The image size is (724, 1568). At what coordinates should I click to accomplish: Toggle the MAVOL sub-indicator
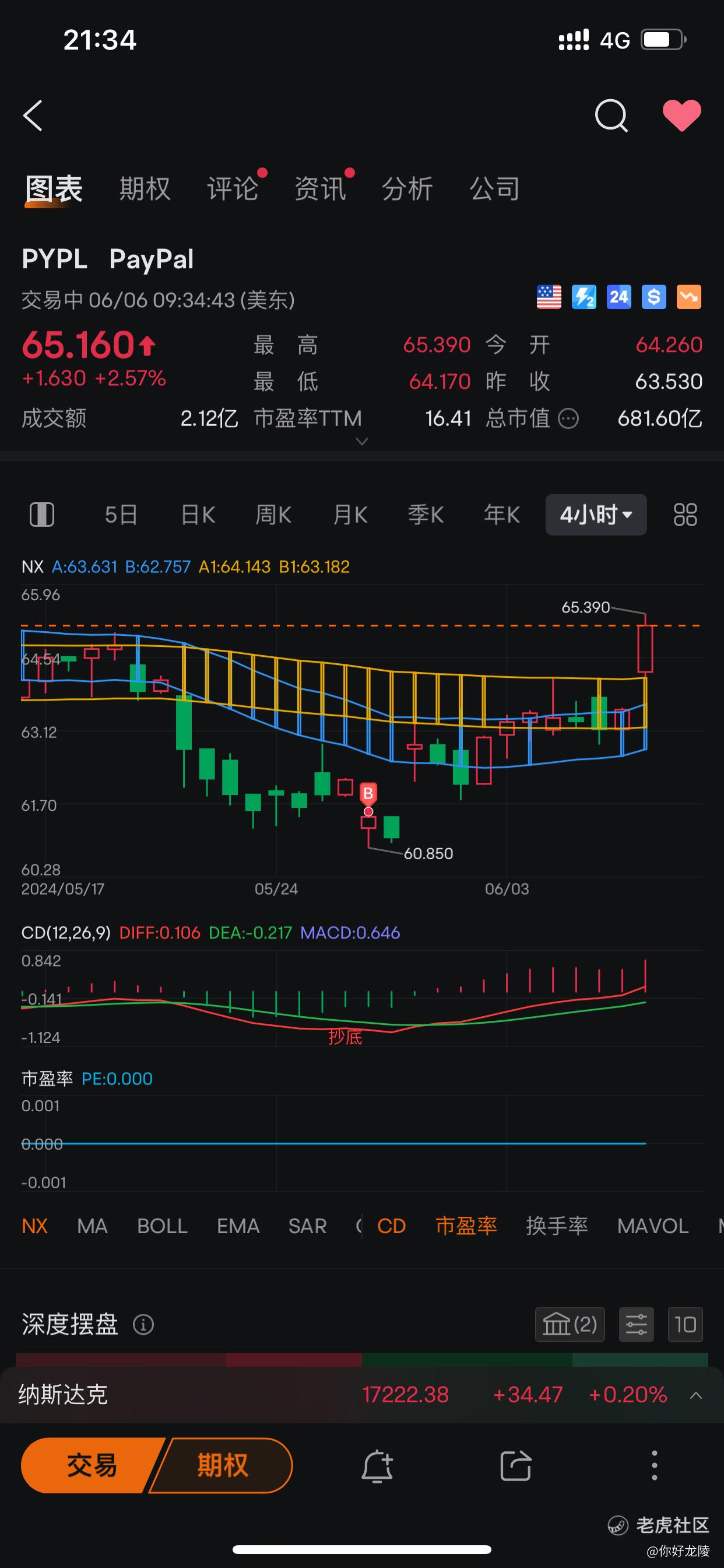(653, 1226)
